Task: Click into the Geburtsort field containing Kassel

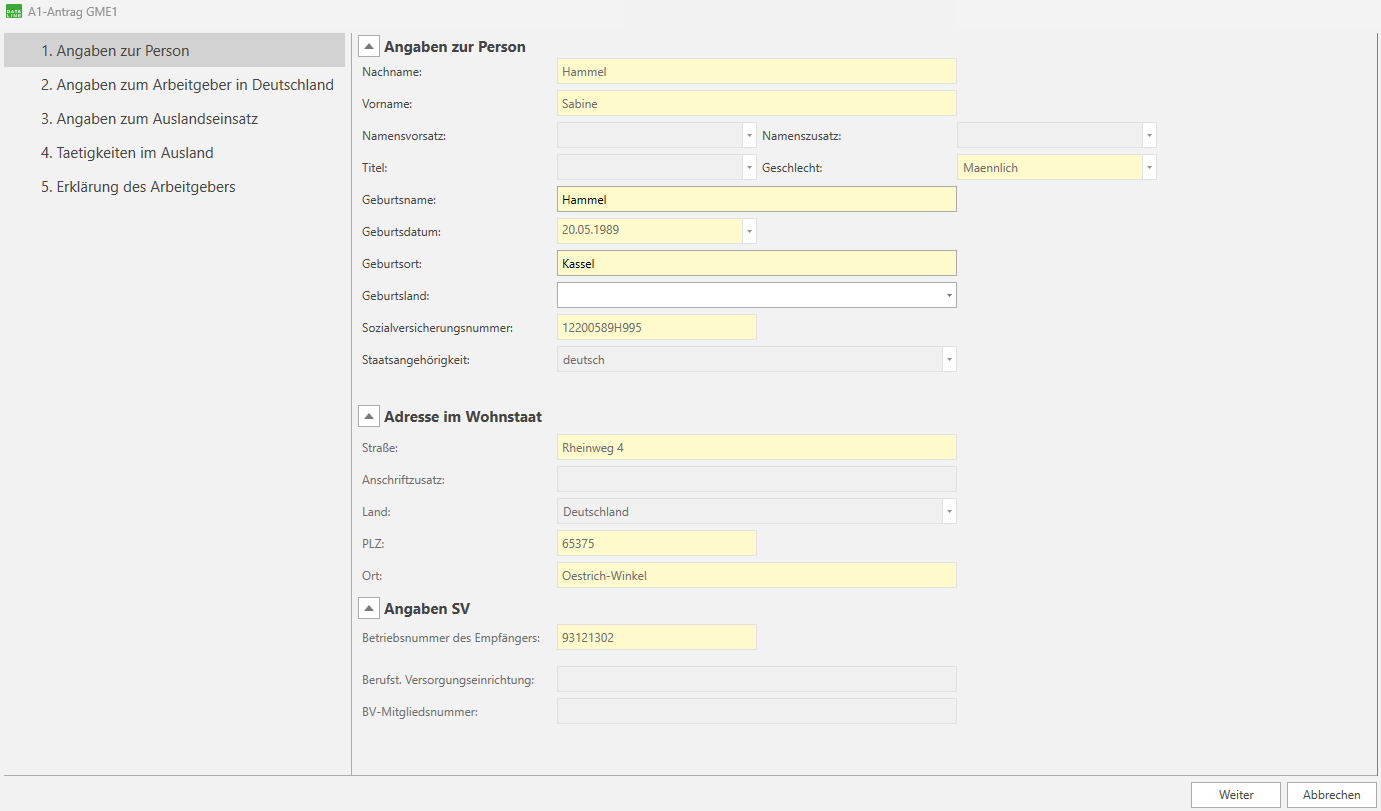Action: [x=756, y=263]
